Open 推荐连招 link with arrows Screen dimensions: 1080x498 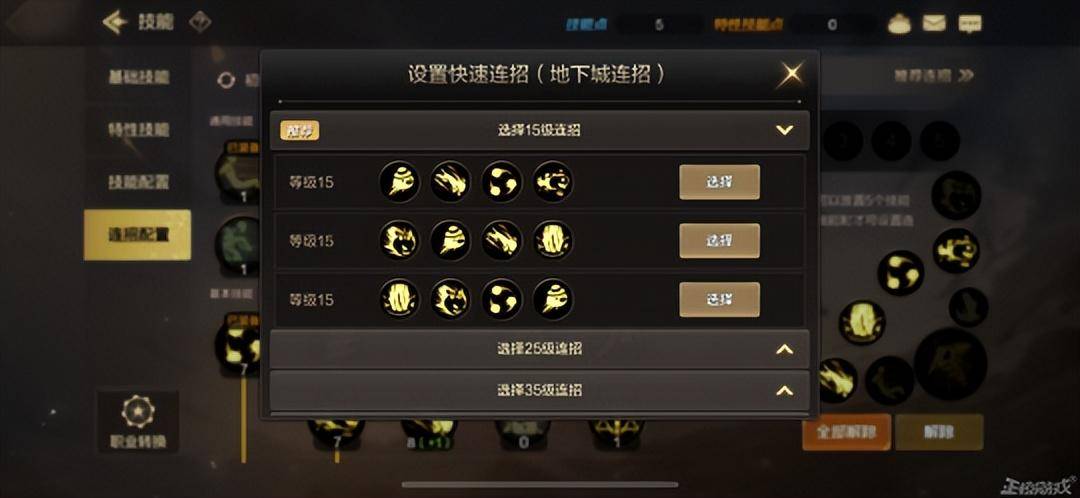point(934,76)
